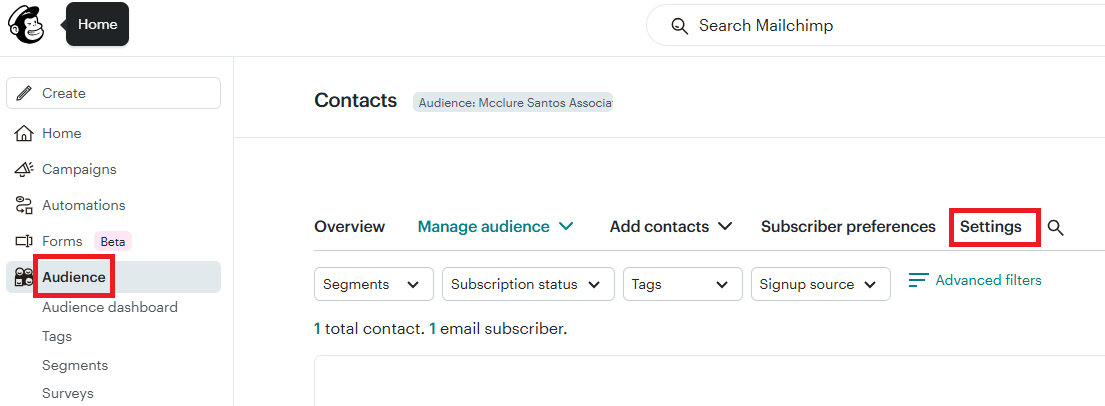1105x406 pixels.
Task: Click the Home house icon
Action: tap(25, 133)
